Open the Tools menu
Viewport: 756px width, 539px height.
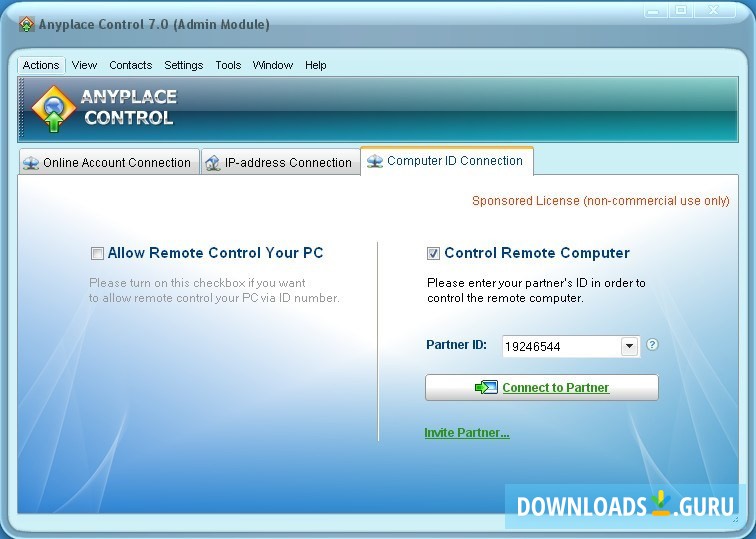pyautogui.click(x=228, y=65)
